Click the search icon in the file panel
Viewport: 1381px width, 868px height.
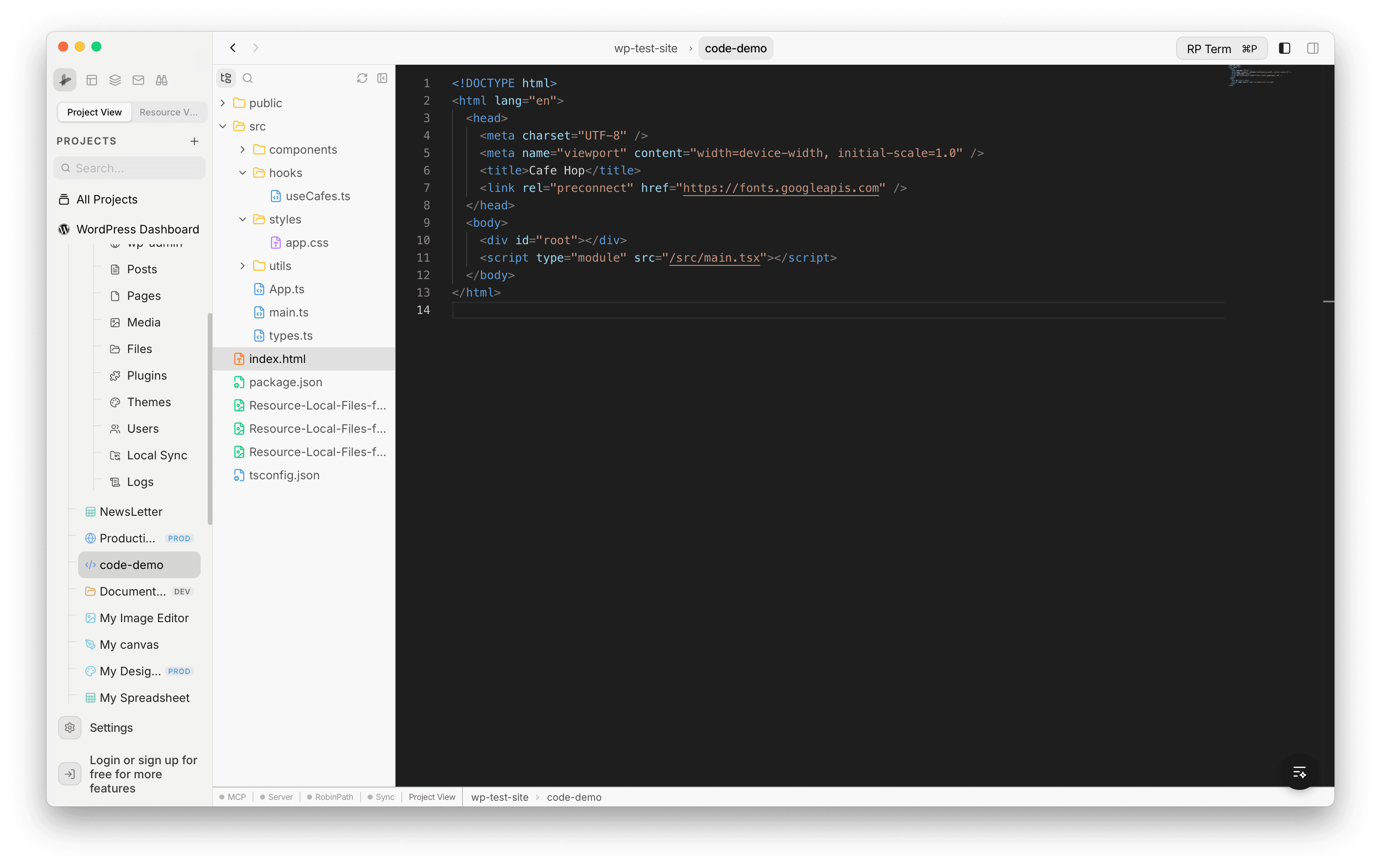pos(248,78)
